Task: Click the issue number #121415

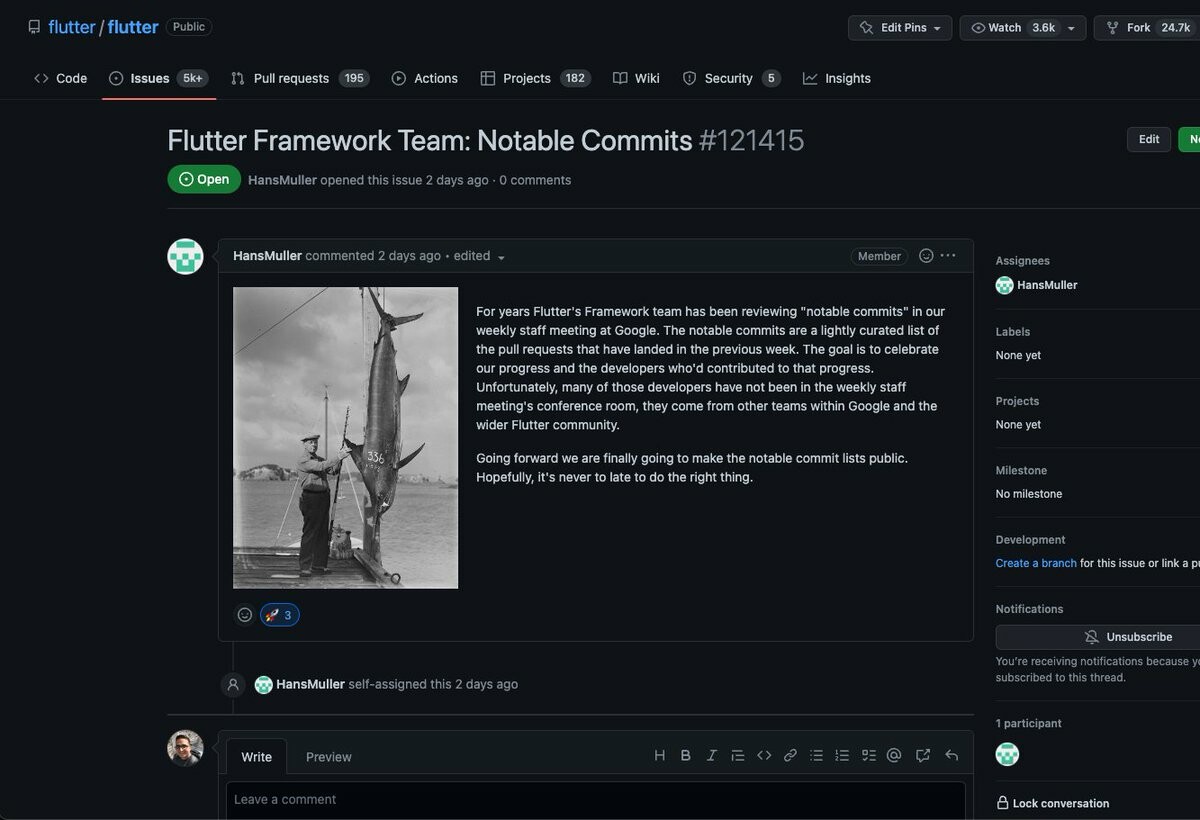Action: coord(751,140)
